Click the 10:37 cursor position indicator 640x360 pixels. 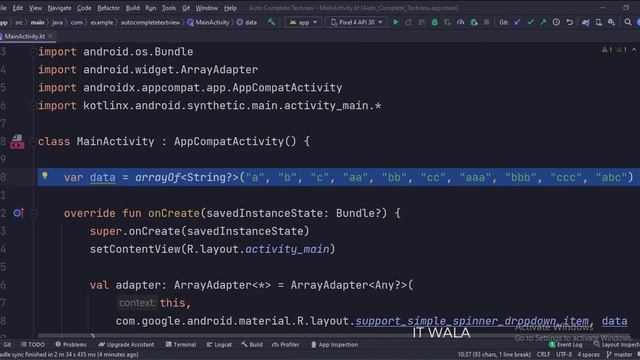pos(494,354)
